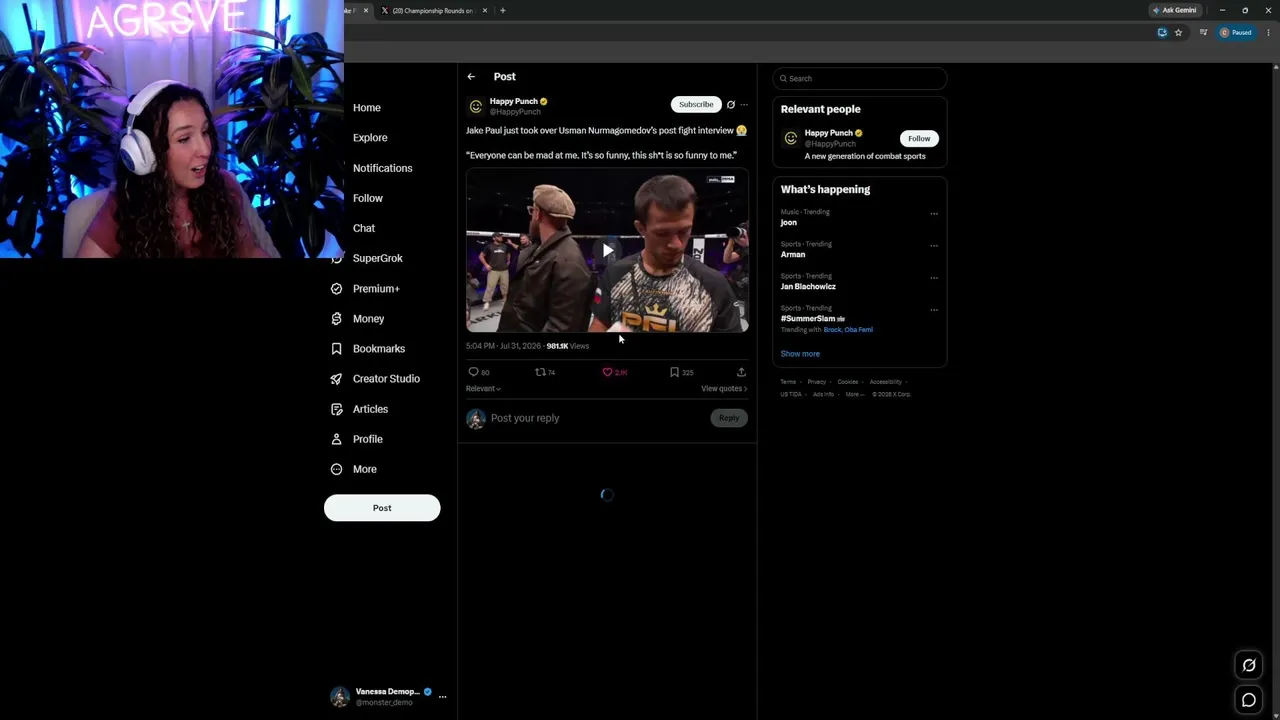This screenshot has width=1280, height=720.
Task: Open the More circle icon in sidebar
Action: tap(336, 469)
